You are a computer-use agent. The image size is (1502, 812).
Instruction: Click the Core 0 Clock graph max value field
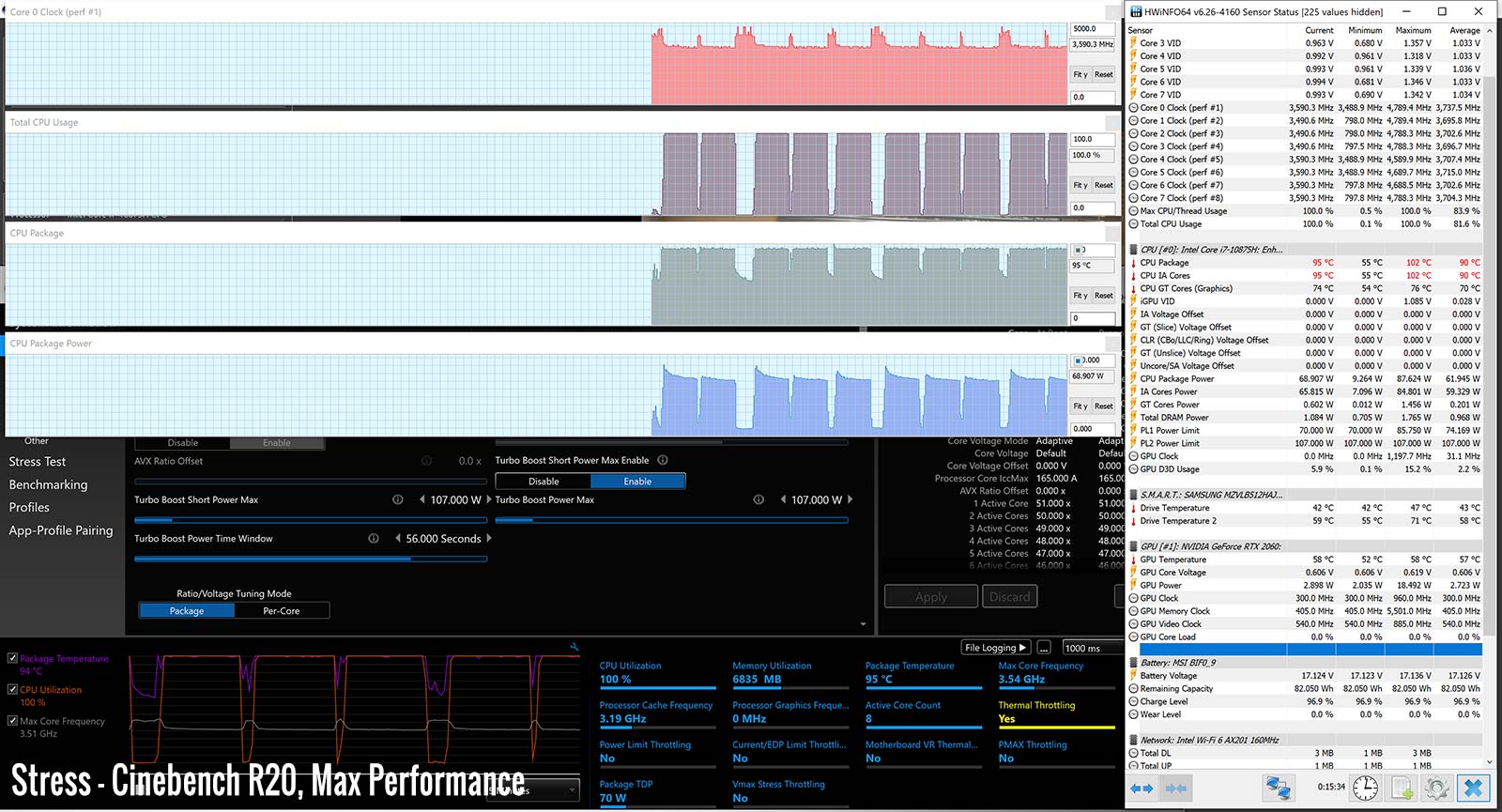click(1093, 29)
